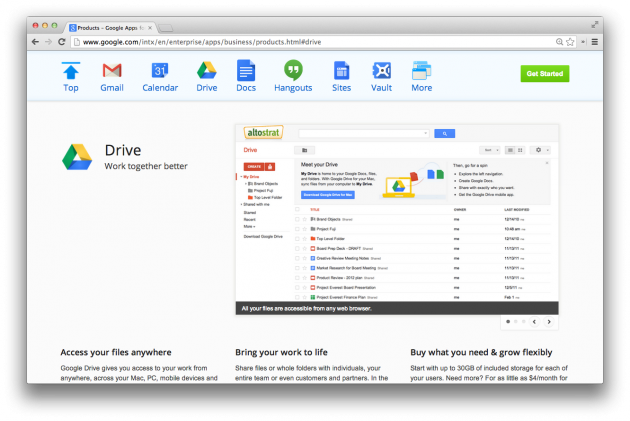
Task: Open the Sort dropdown in Drive preview
Action: click(x=489, y=150)
